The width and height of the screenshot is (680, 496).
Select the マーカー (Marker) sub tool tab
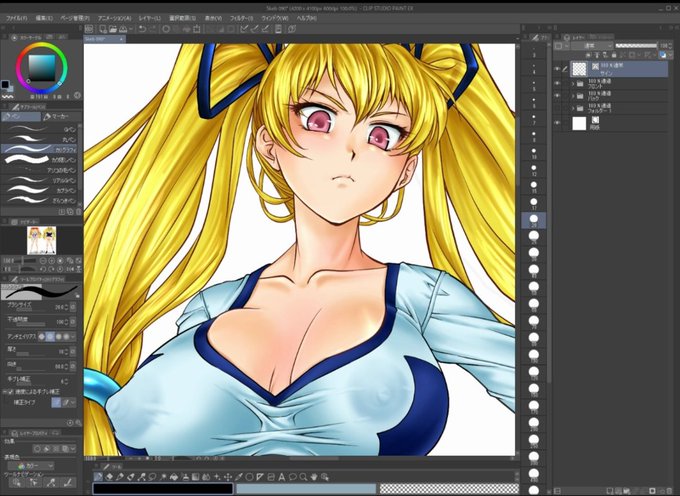pos(61,117)
